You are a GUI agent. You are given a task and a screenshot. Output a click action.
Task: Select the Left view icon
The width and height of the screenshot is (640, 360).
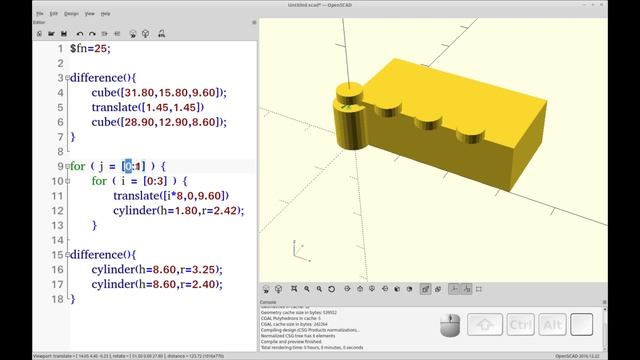[x=385, y=289]
